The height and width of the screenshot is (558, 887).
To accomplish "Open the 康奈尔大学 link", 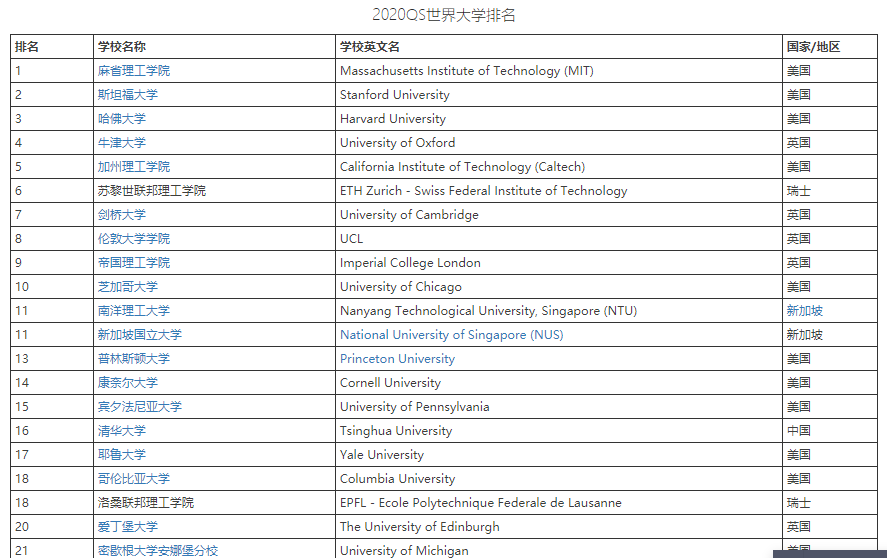I will coord(127,383).
